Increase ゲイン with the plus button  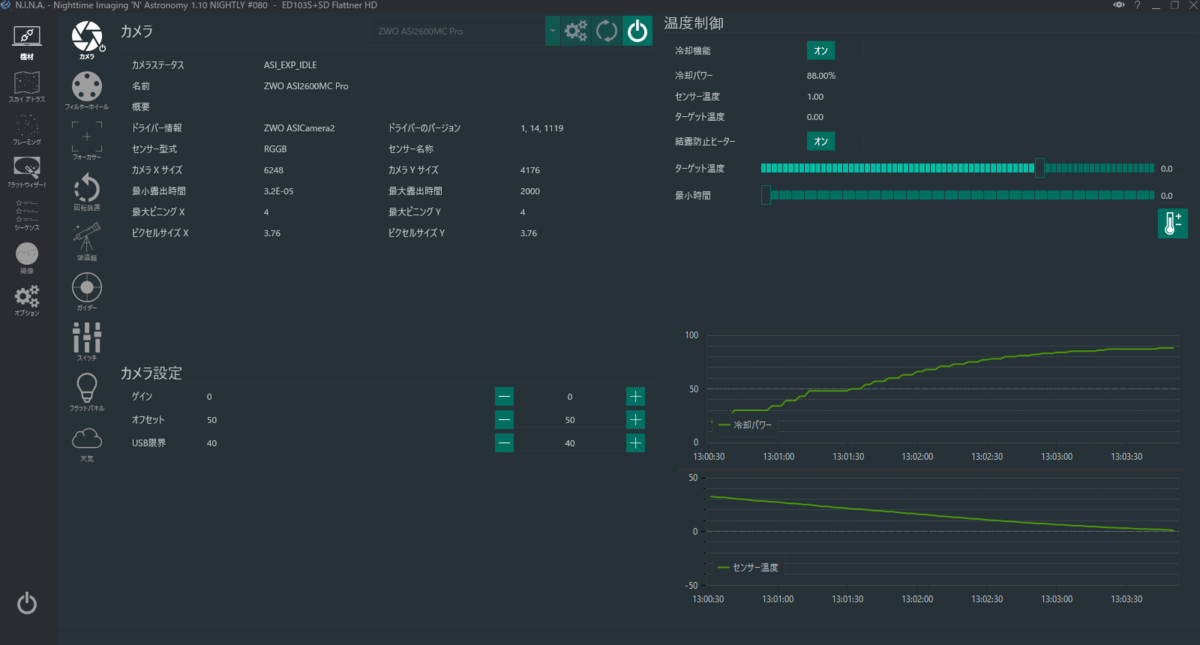click(635, 397)
